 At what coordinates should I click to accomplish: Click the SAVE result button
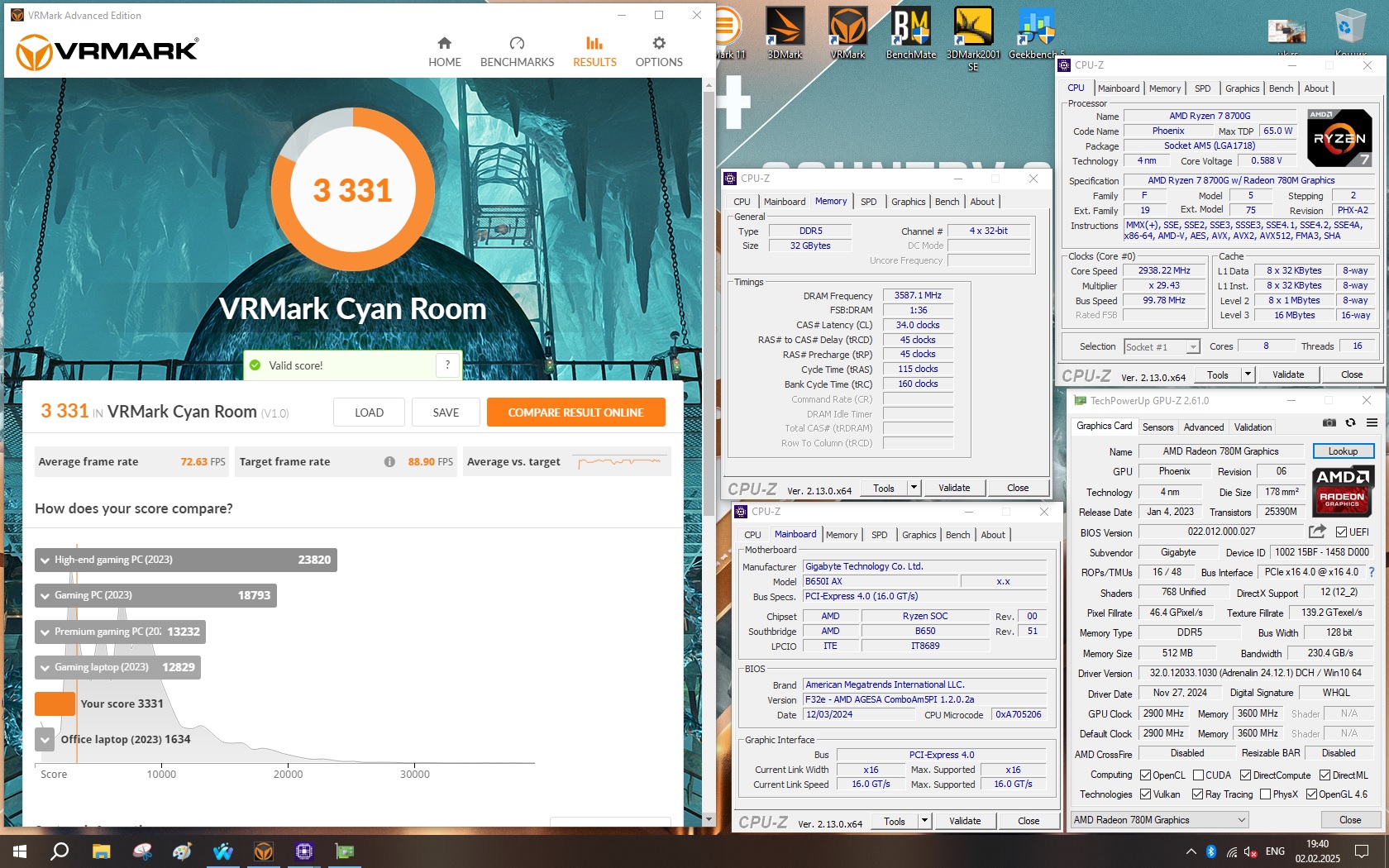(446, 413)
